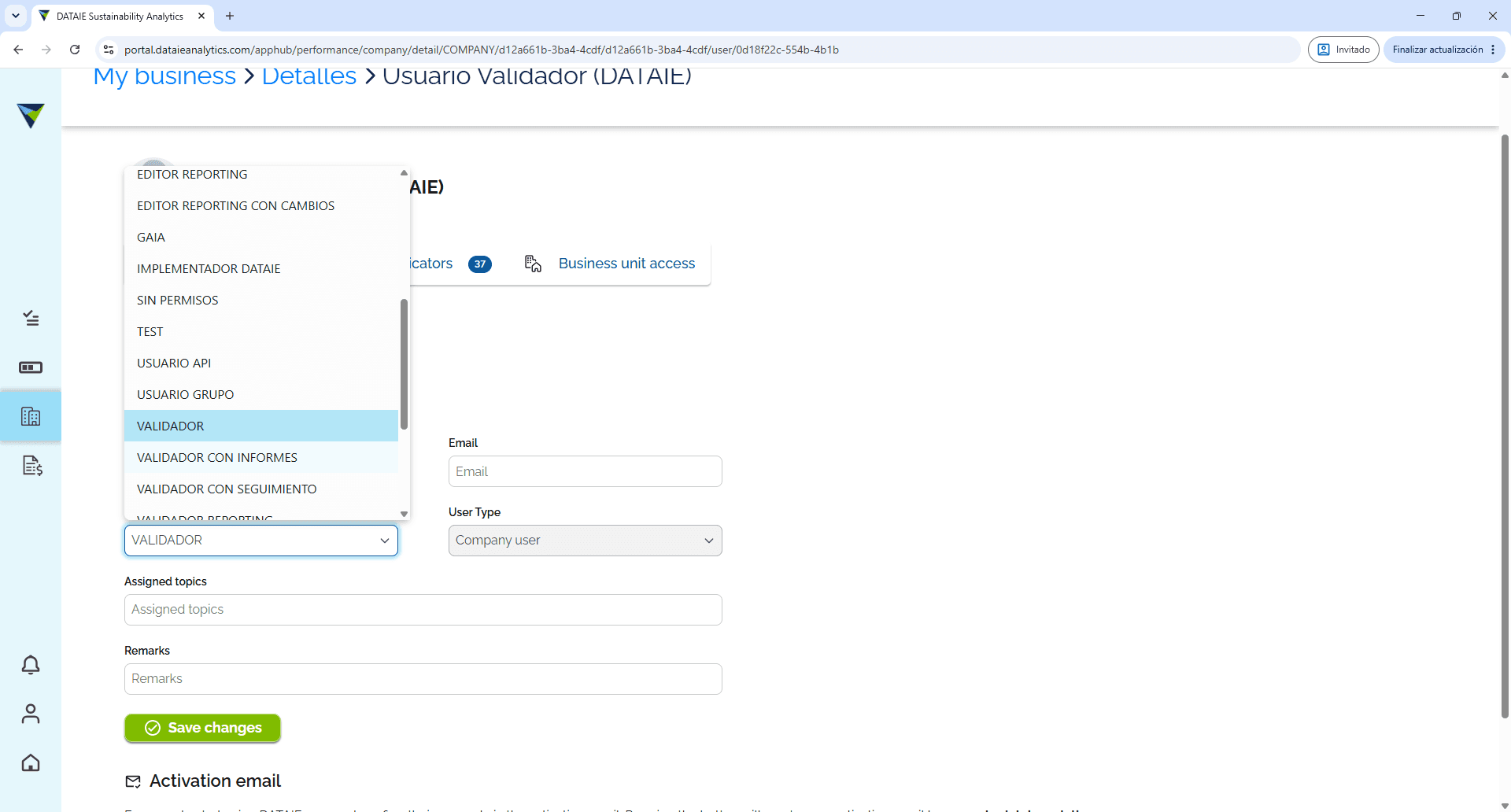Open the card/ticket sidebar icon
Viewport: 1511px width, 812px height.
[x=31, y=367]
